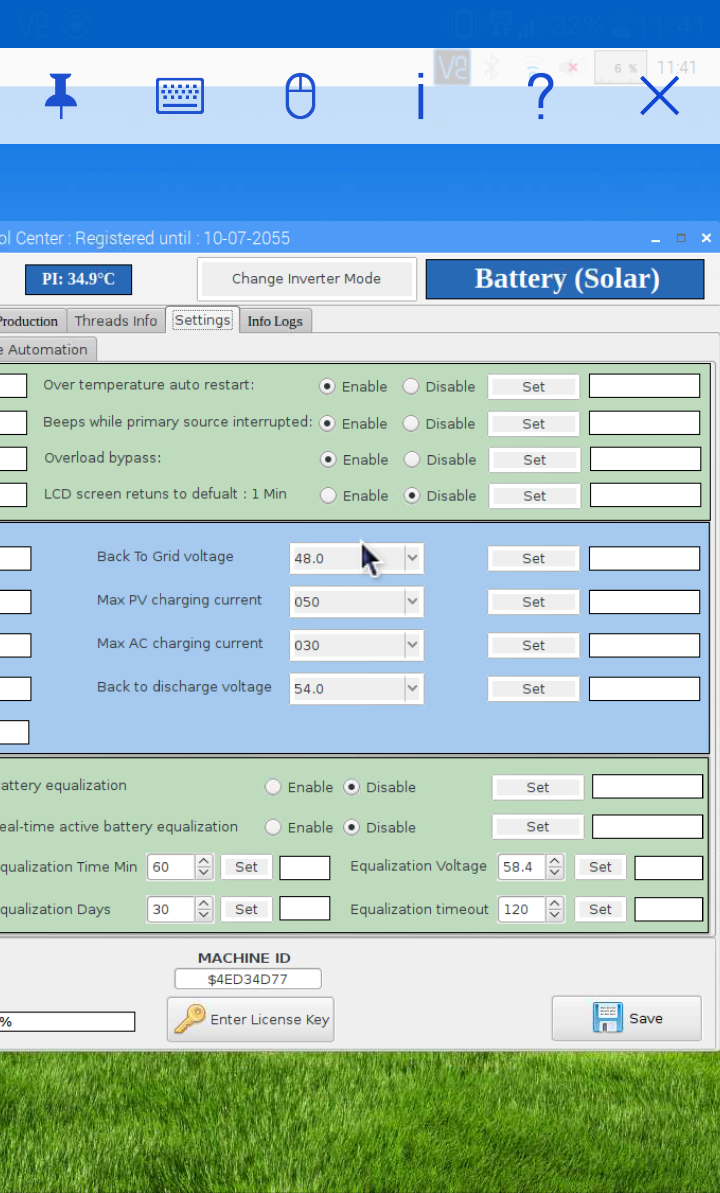Disable Over temperature auto restart
Viewport: 720px width, 1193px height.
411,387
